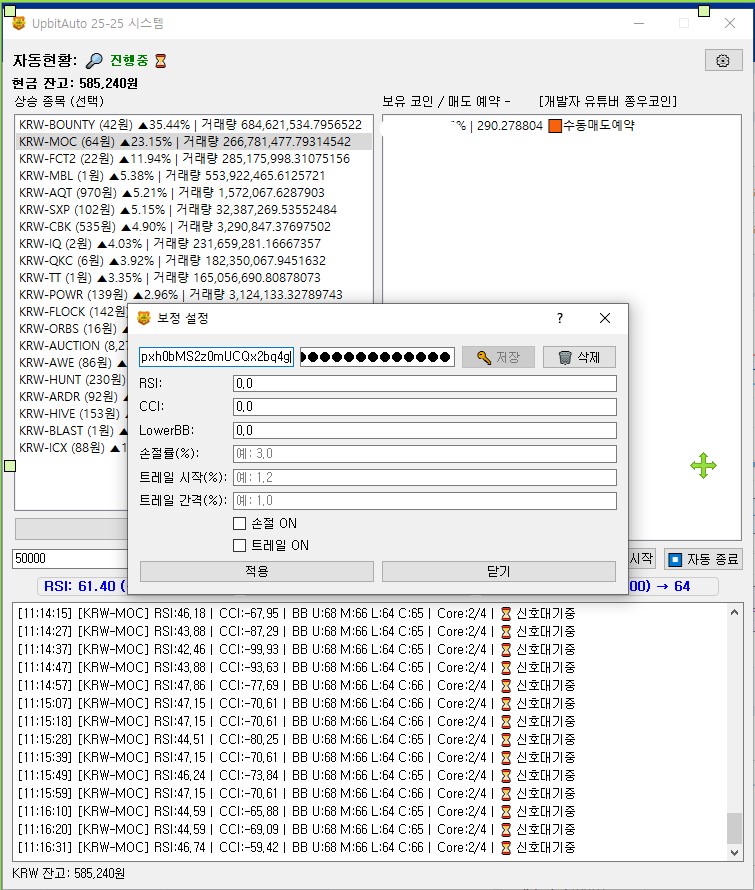Click the 보정 설정 dialog title icon

144,318
